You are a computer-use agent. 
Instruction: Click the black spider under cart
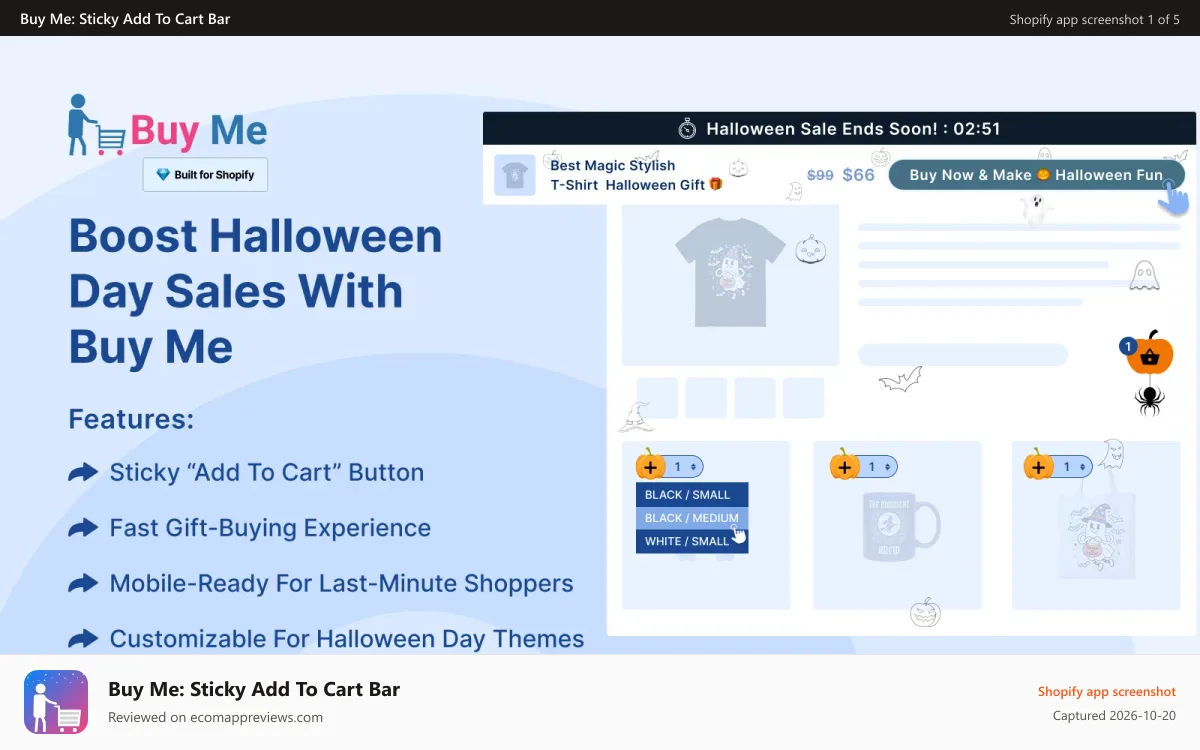click(1149, 400)
